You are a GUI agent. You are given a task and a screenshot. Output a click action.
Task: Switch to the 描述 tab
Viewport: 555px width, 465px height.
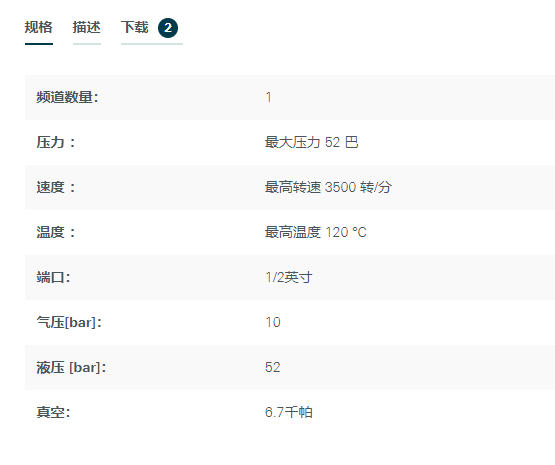[x=87, y=27]
